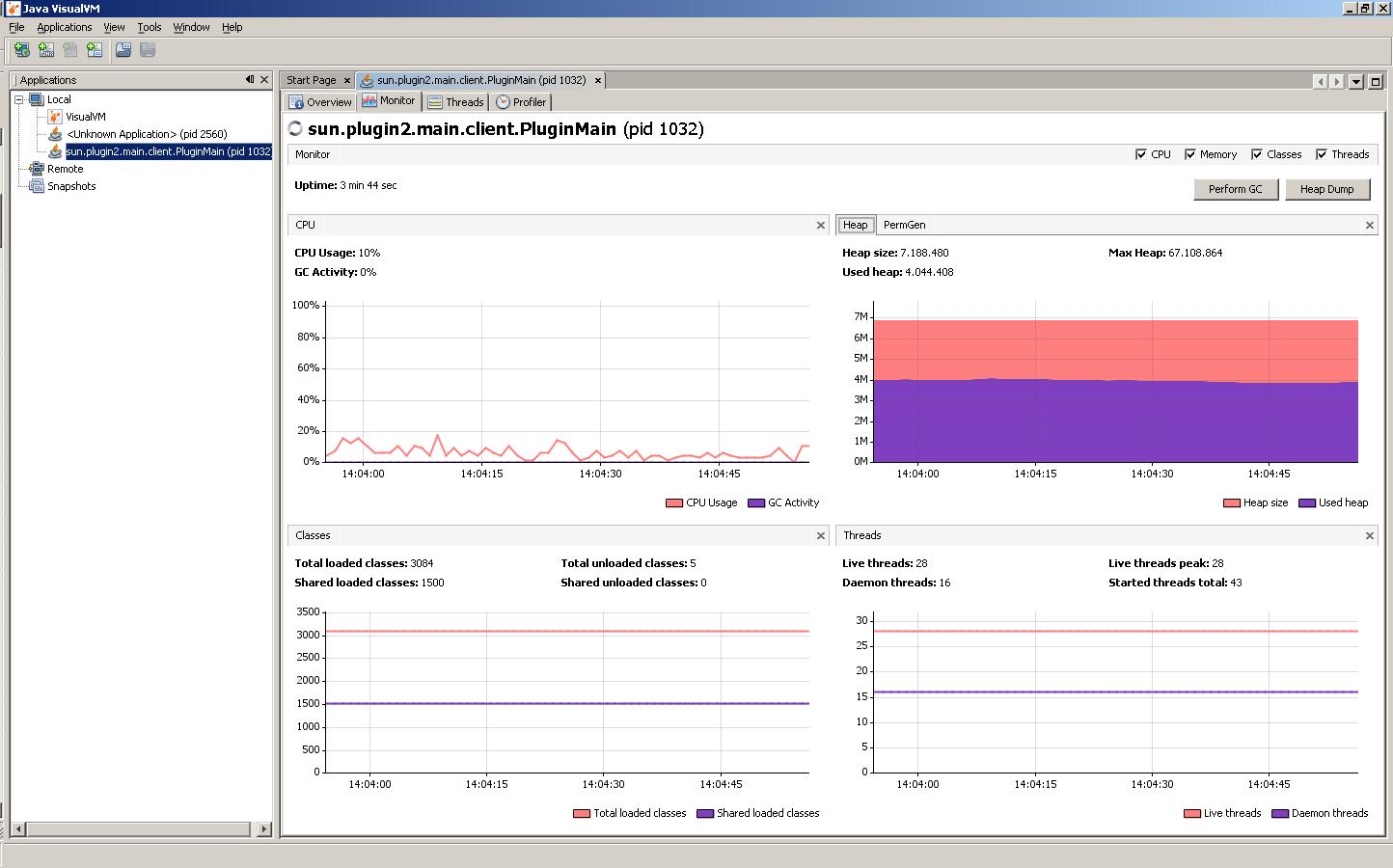The image size is (1393, 868).
Task: Click the VisualVM icon in Applications tree
Action: pos(55,117)
